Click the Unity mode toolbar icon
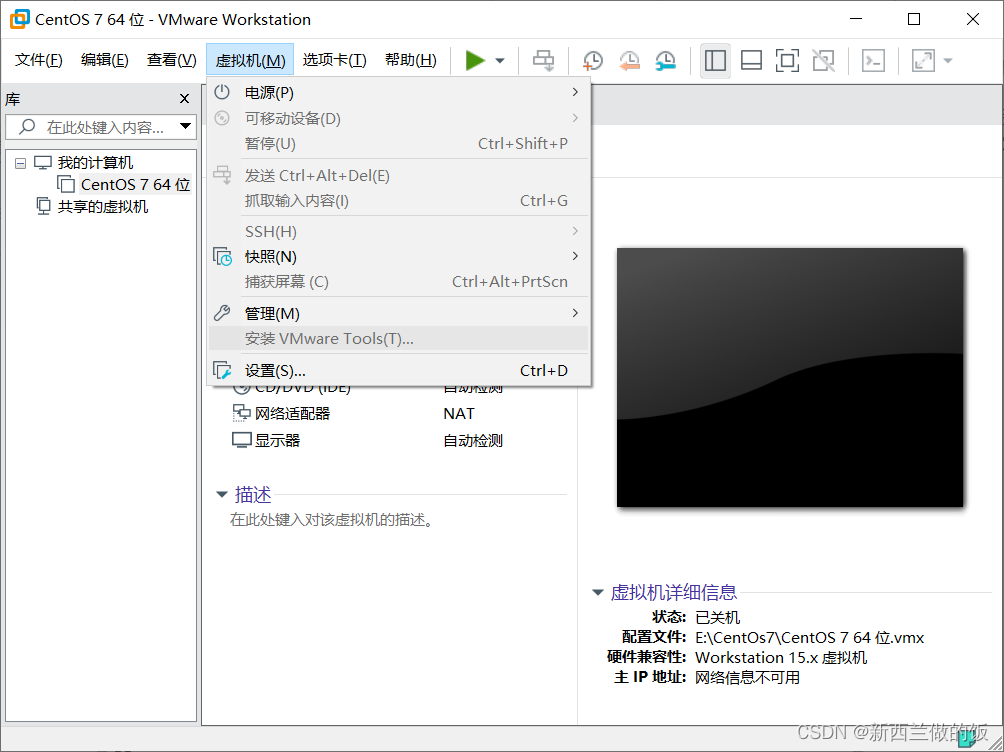1004x752 pixels. (x=823, y=61)
